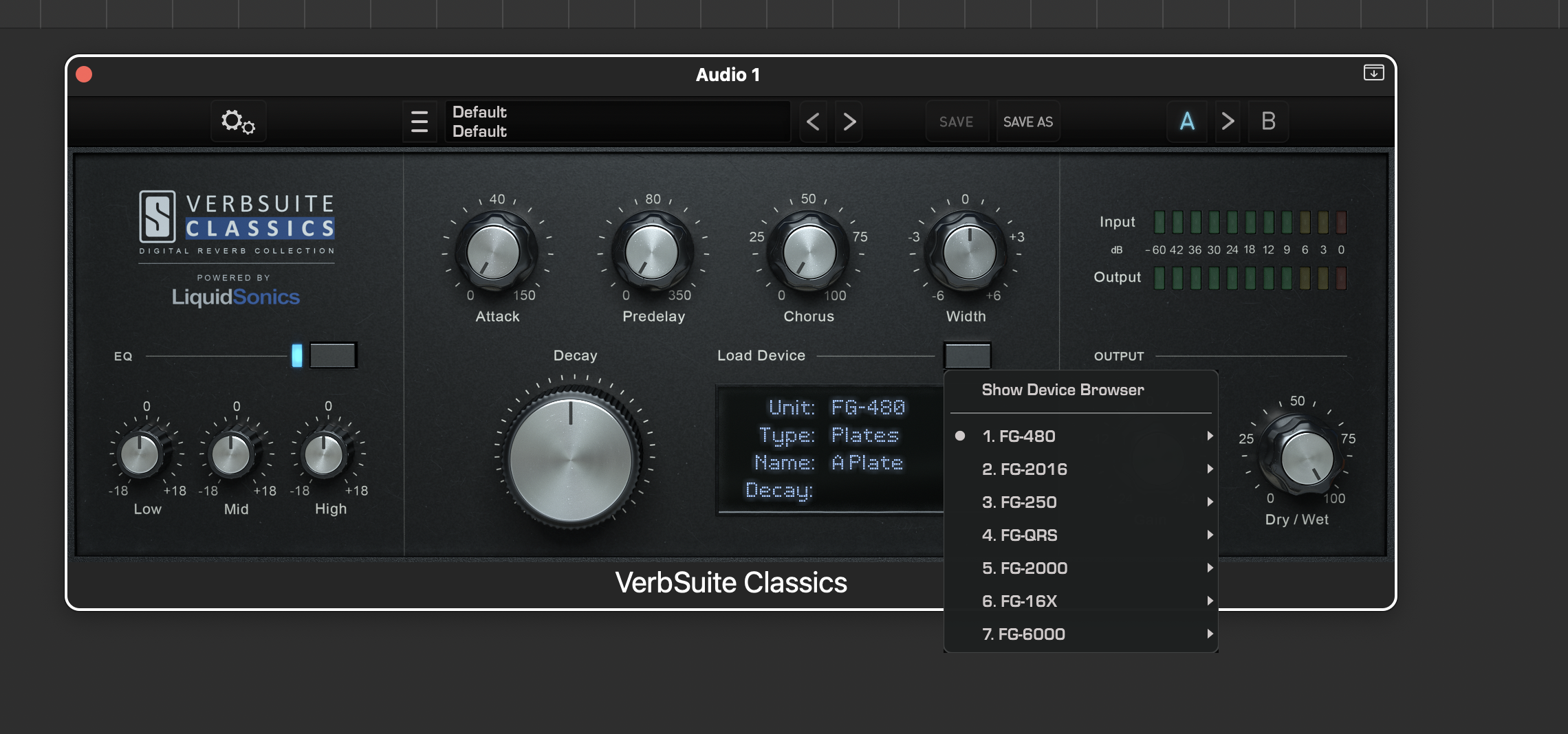
Task: Click the window export icon top right
Action: tap(1373, 73)
